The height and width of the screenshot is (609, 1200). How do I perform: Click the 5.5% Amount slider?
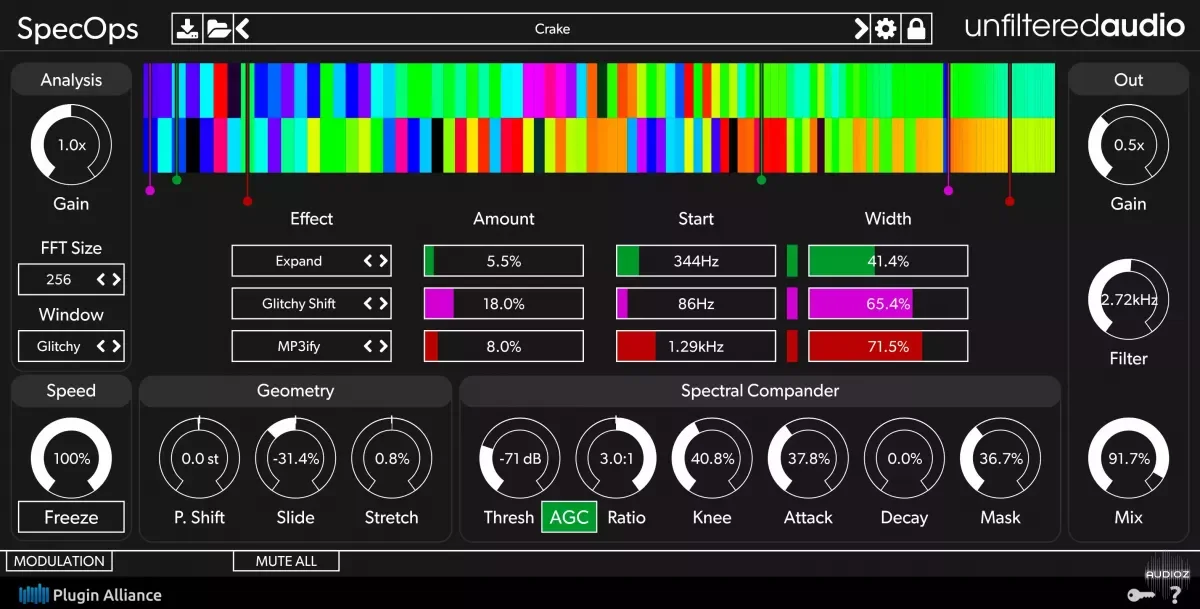[x=503, y=261]
